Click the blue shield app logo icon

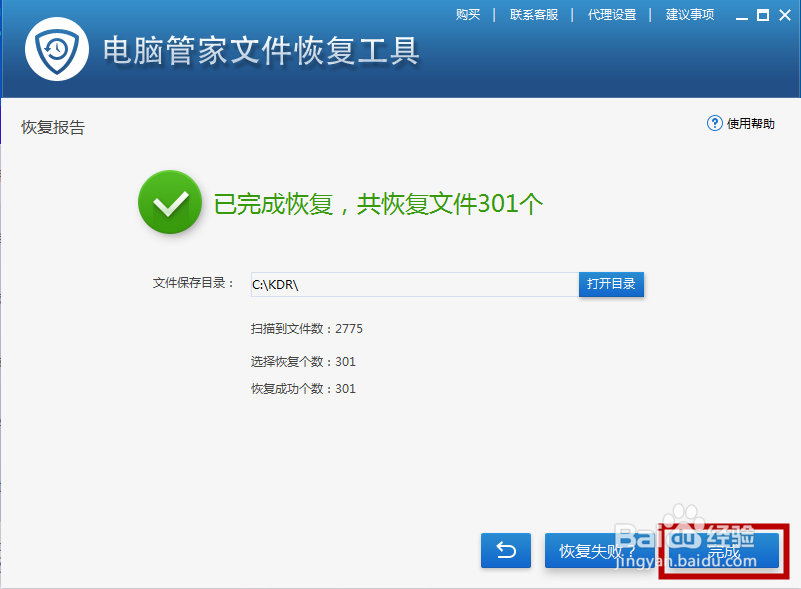point(58,49)
